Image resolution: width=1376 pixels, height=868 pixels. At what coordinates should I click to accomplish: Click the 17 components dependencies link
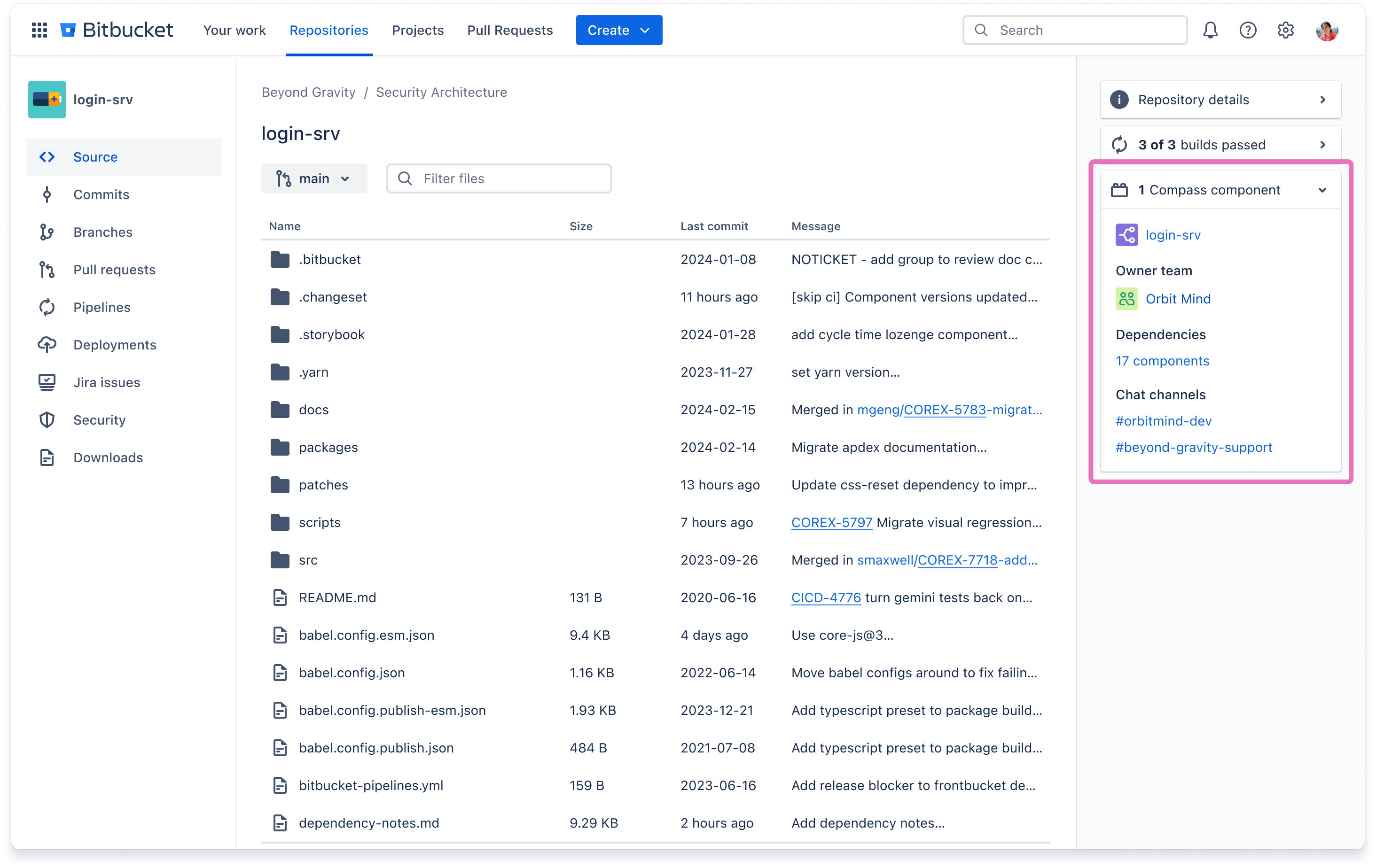(x=1162, y=360)
